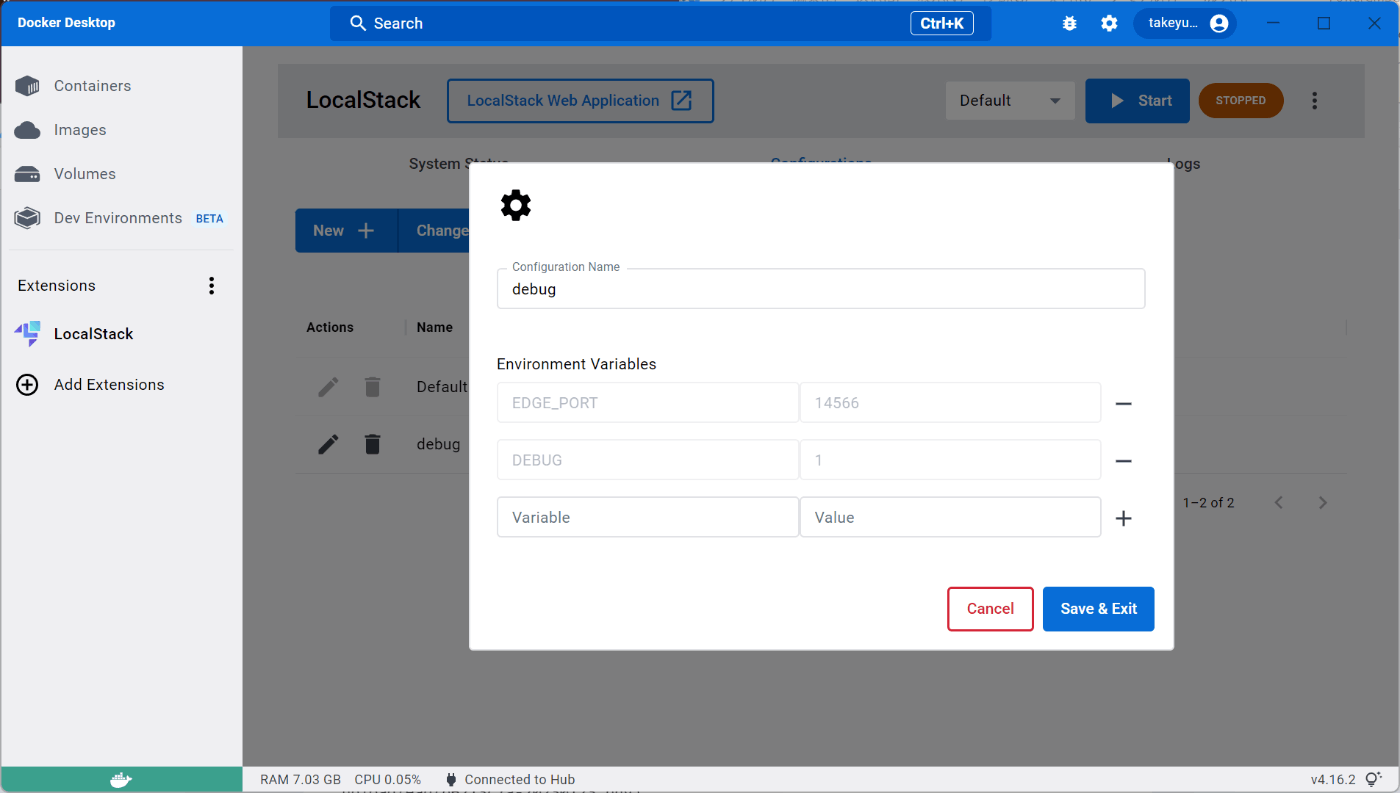The width and height of the screenshot is (1400, 793).
Task: Click the 14566 value field
Action: [951, 403]
